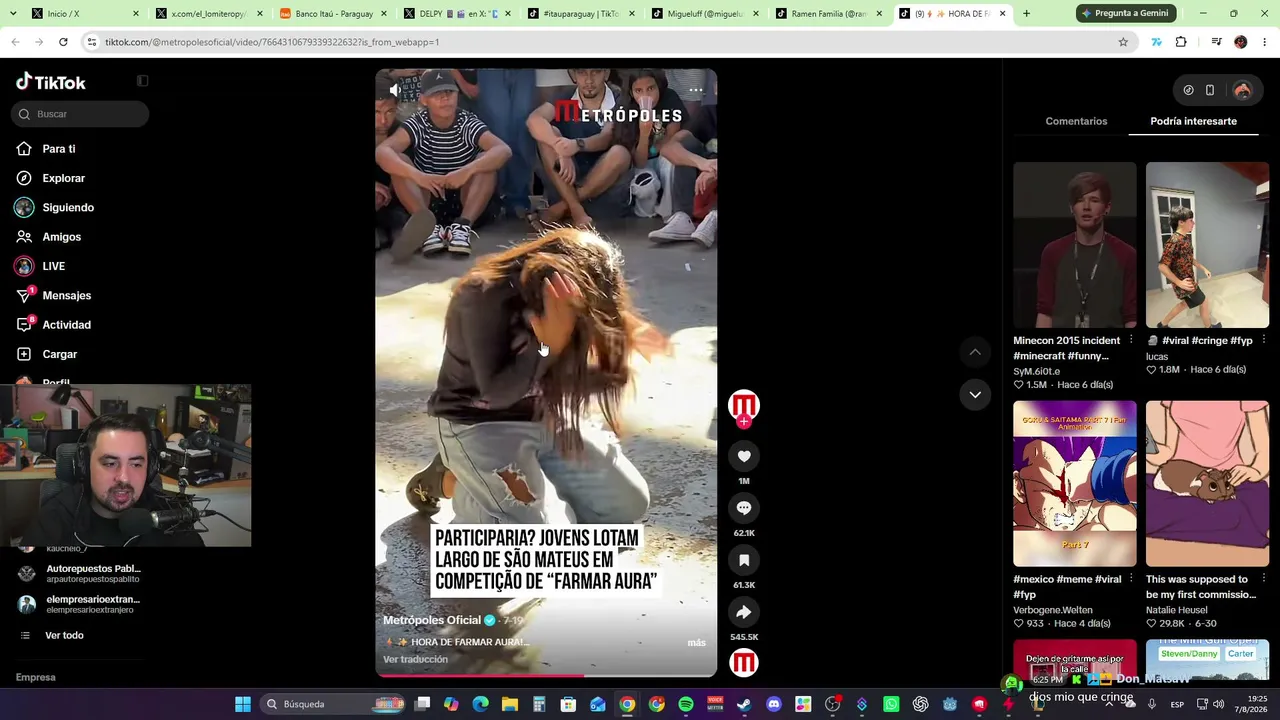Open Goku & Saitama Part 7 thumbnail
The height and width of the screenshot is (720, 1280).
tap(1075, 484)
